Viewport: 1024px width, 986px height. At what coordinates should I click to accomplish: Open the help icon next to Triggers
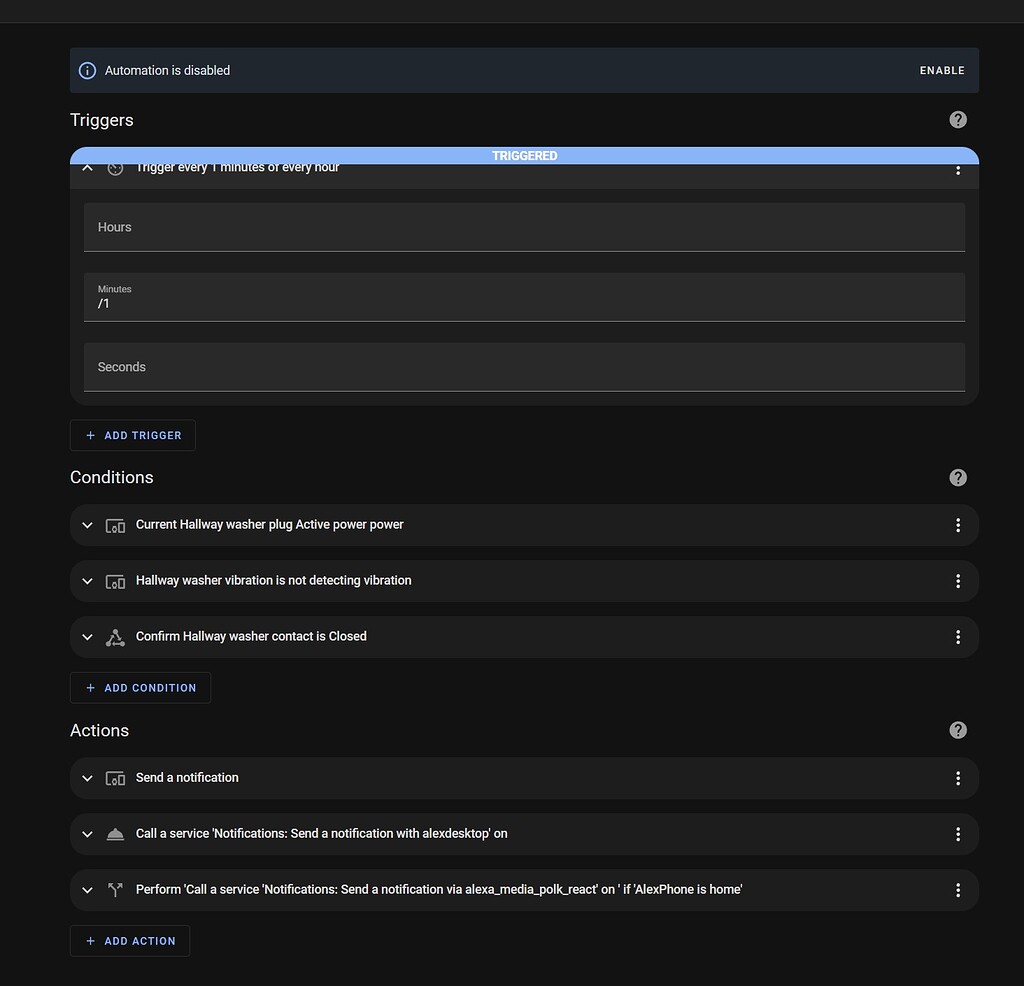[x=958, y=119]
